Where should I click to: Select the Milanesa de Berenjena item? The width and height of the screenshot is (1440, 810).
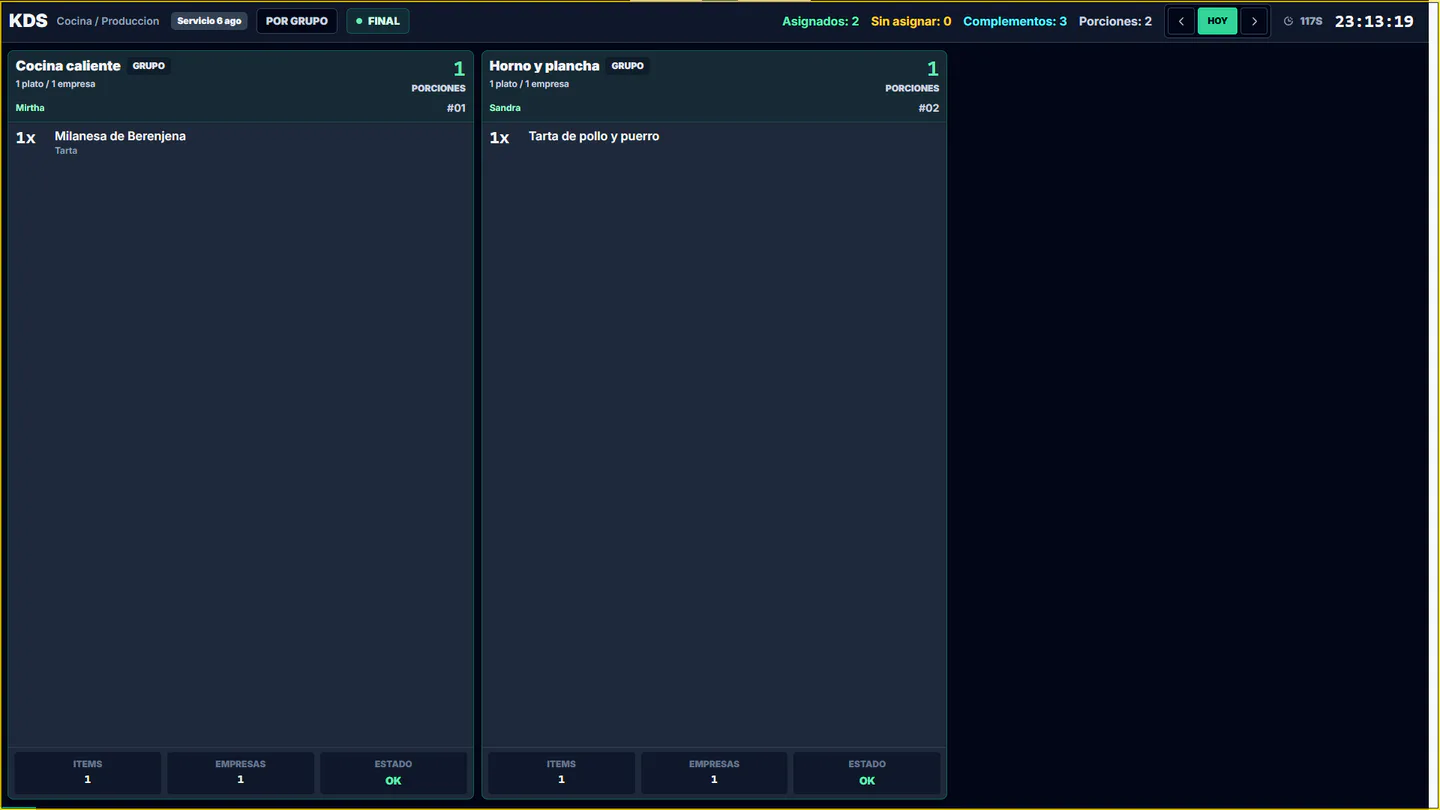click(120, 136)
